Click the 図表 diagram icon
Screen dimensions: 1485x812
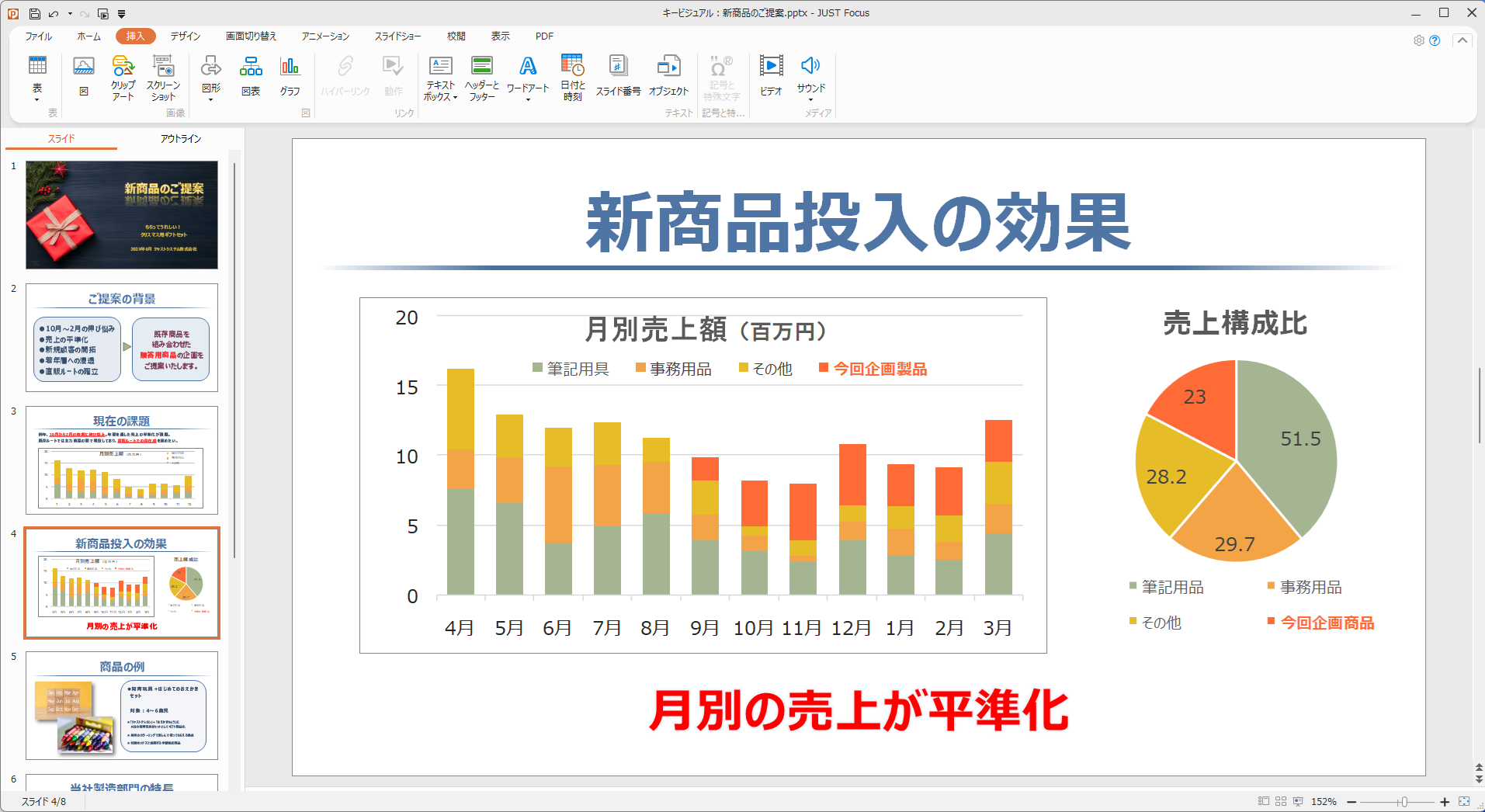click(x=251, y=77)
